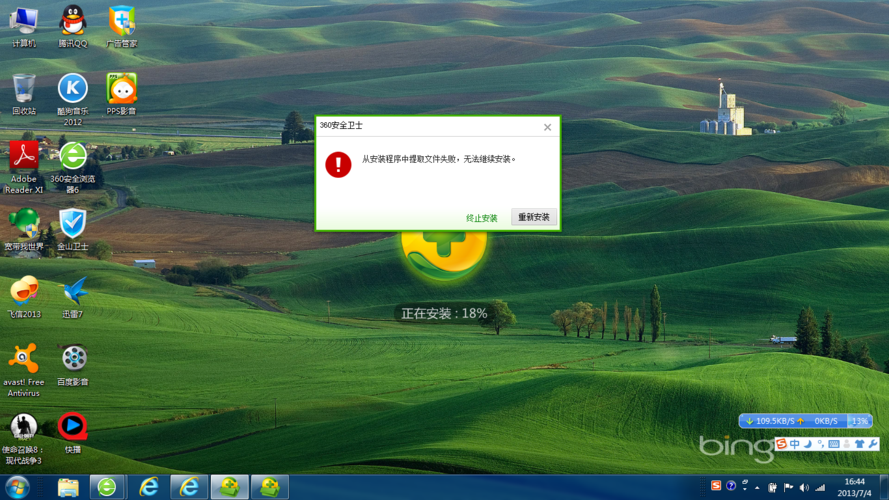Open the Adobe Reader XI icon
Viewport: 889px width, 500px height.
click(x=24, y=168)
